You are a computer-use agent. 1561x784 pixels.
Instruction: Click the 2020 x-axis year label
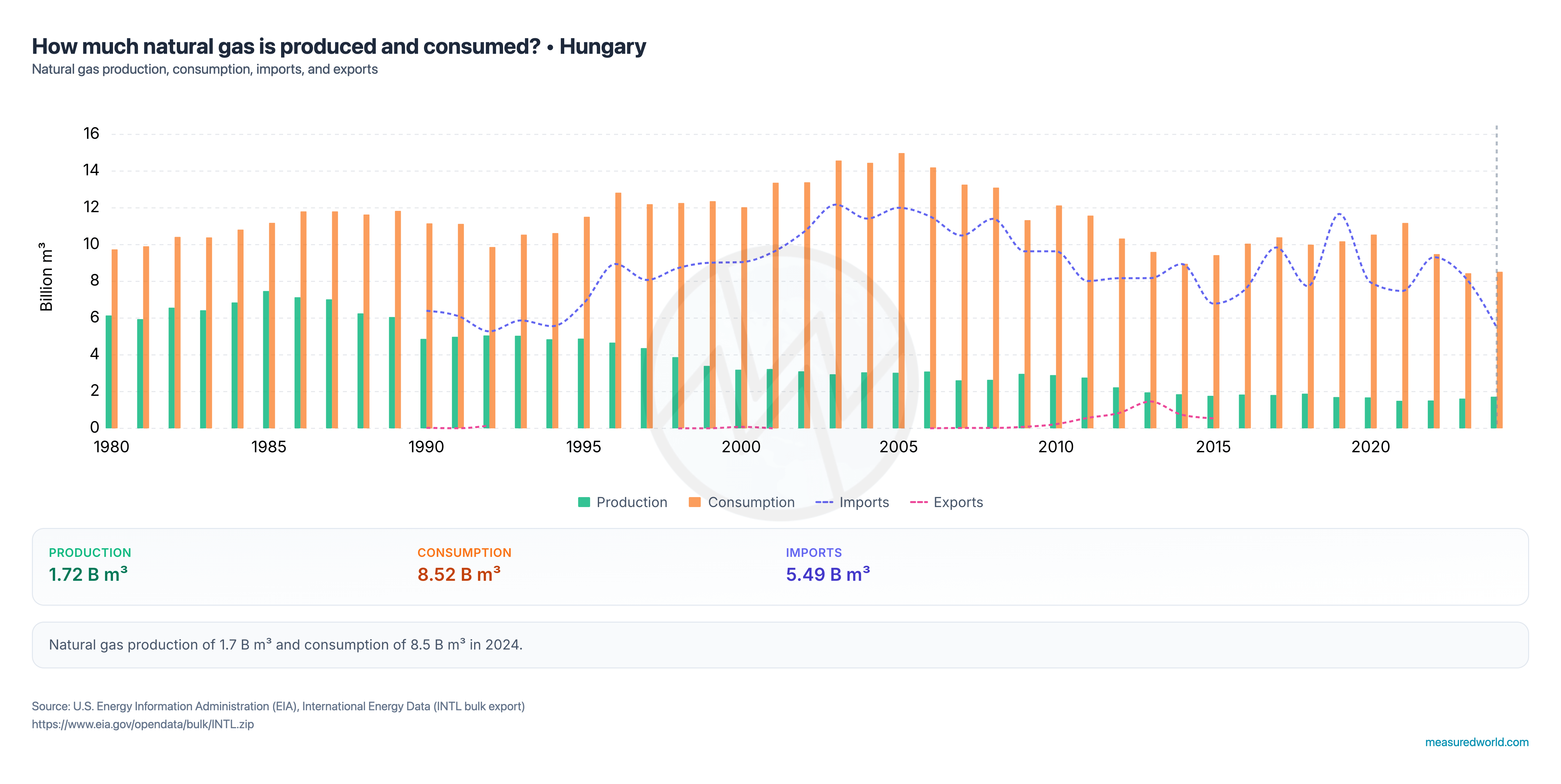(x=1371, y=447)
